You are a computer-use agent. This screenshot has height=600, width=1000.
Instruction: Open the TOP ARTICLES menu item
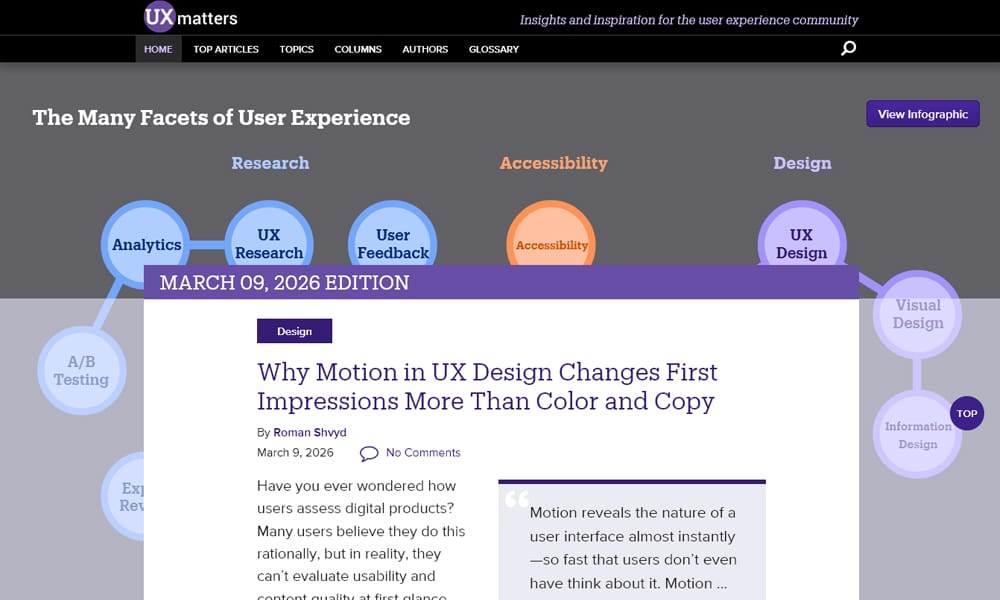click(x=225, y=49)
